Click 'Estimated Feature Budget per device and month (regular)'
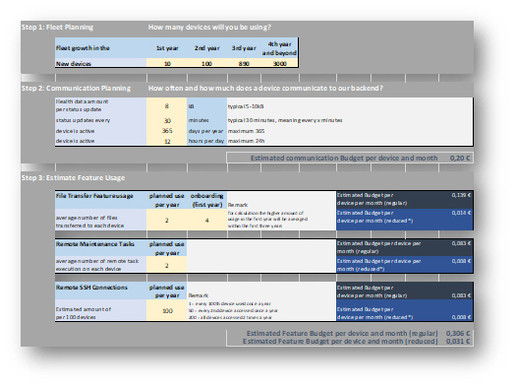The image size is (516, 389). pyautogui.click(x=342, y=333)
